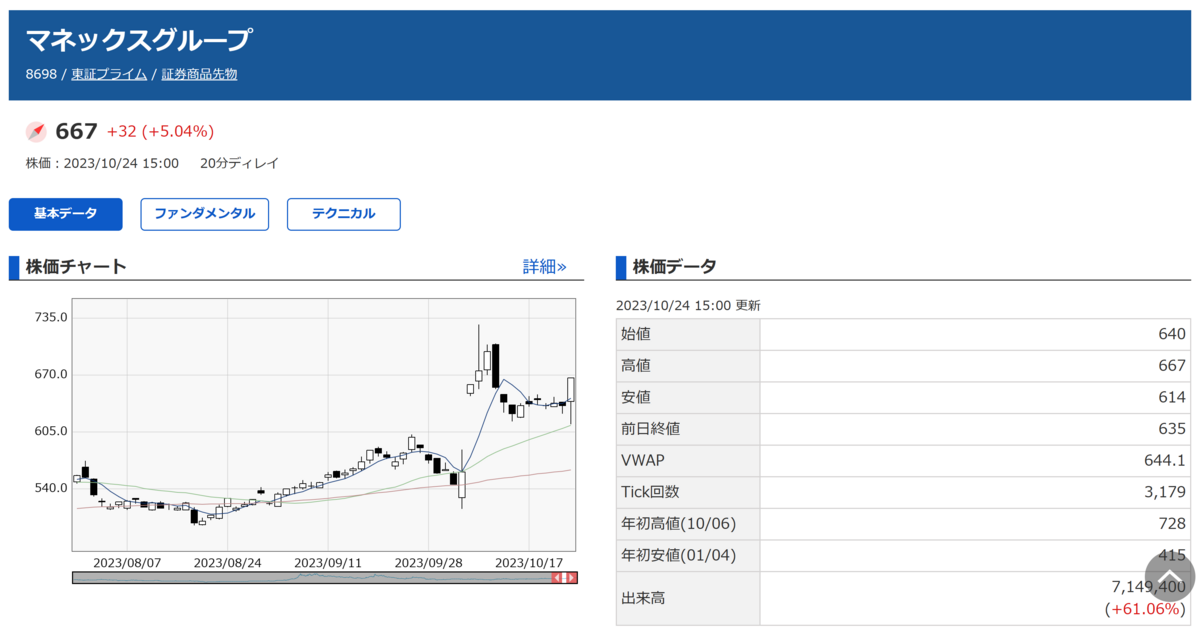Open the 詳細» chart details link
The width and height of the screenshot is (1200, 629).
[x=545, y=267]
